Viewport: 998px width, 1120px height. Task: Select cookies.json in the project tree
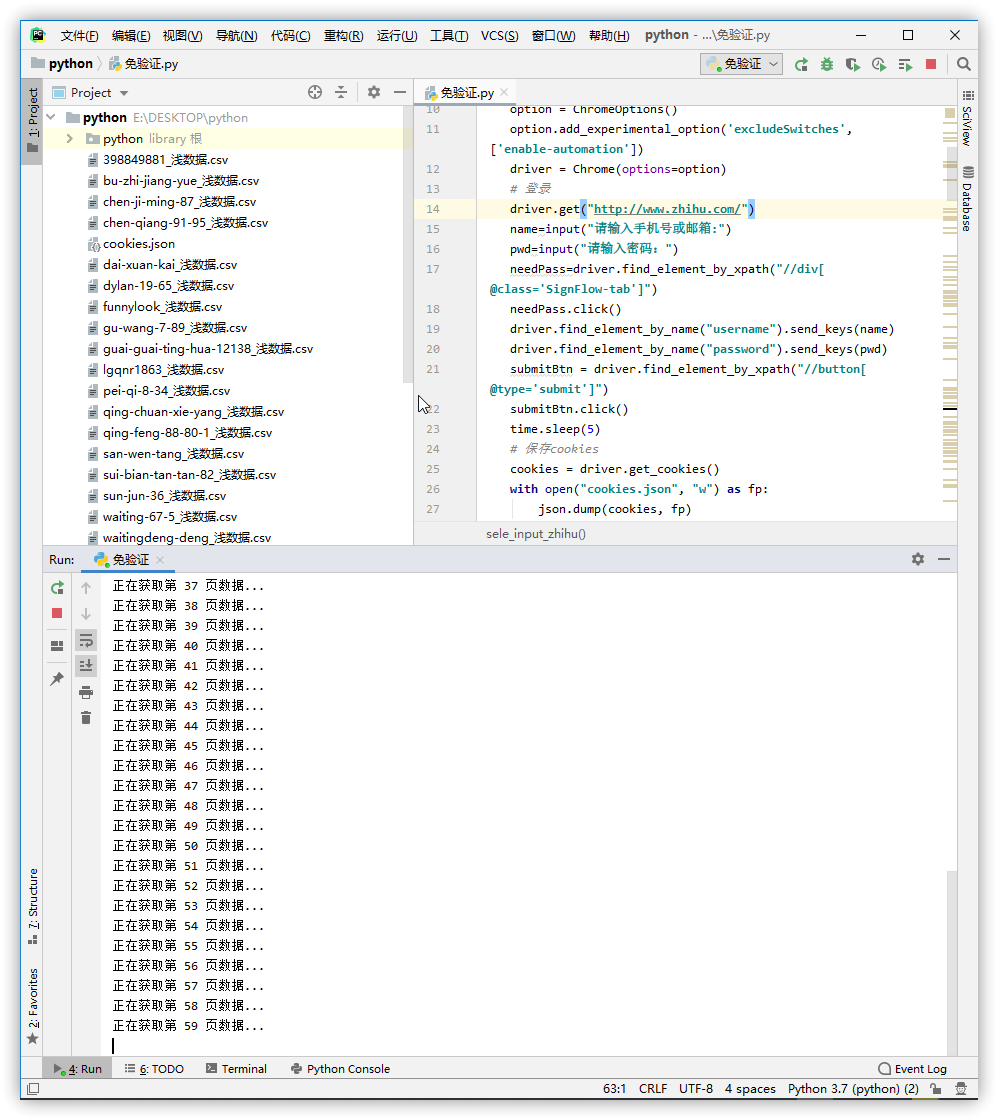[139, 244]
